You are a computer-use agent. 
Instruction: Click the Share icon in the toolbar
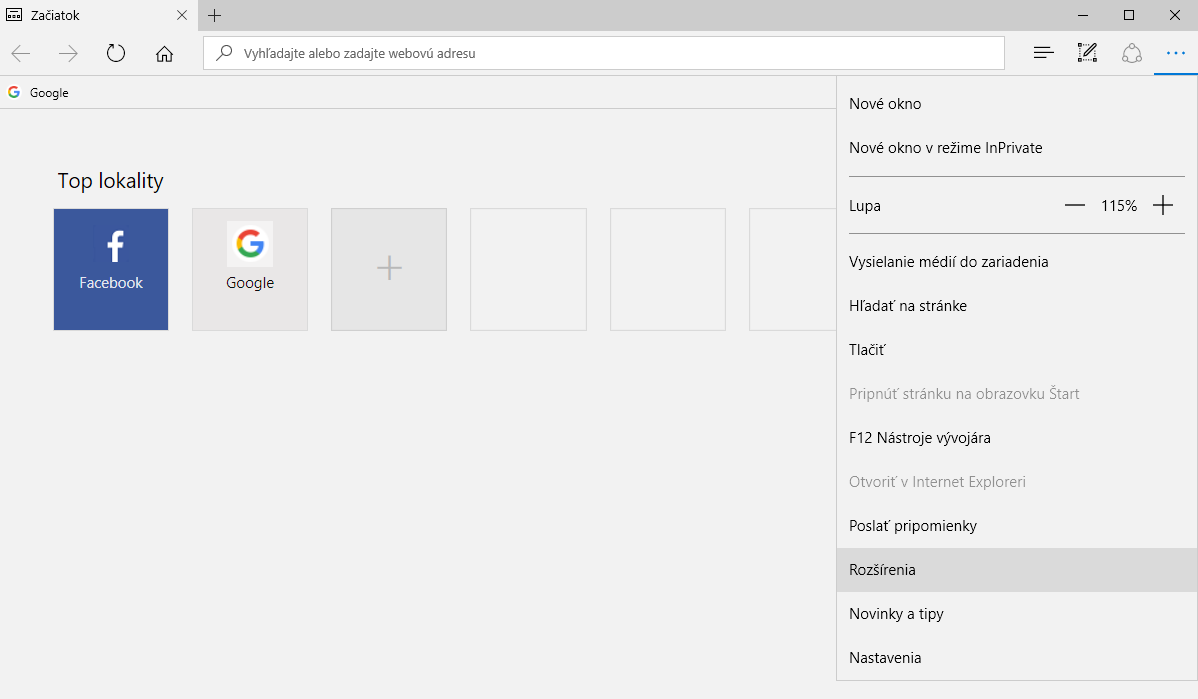coord(1132,53)
